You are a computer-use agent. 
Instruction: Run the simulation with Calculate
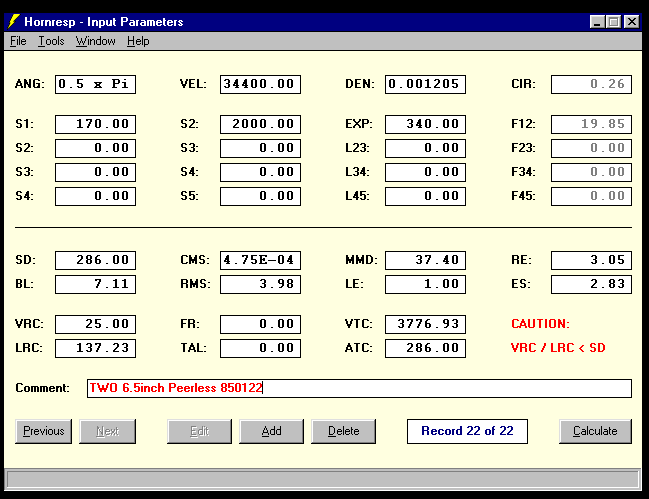pyautogui.click(x=595, y=431)
